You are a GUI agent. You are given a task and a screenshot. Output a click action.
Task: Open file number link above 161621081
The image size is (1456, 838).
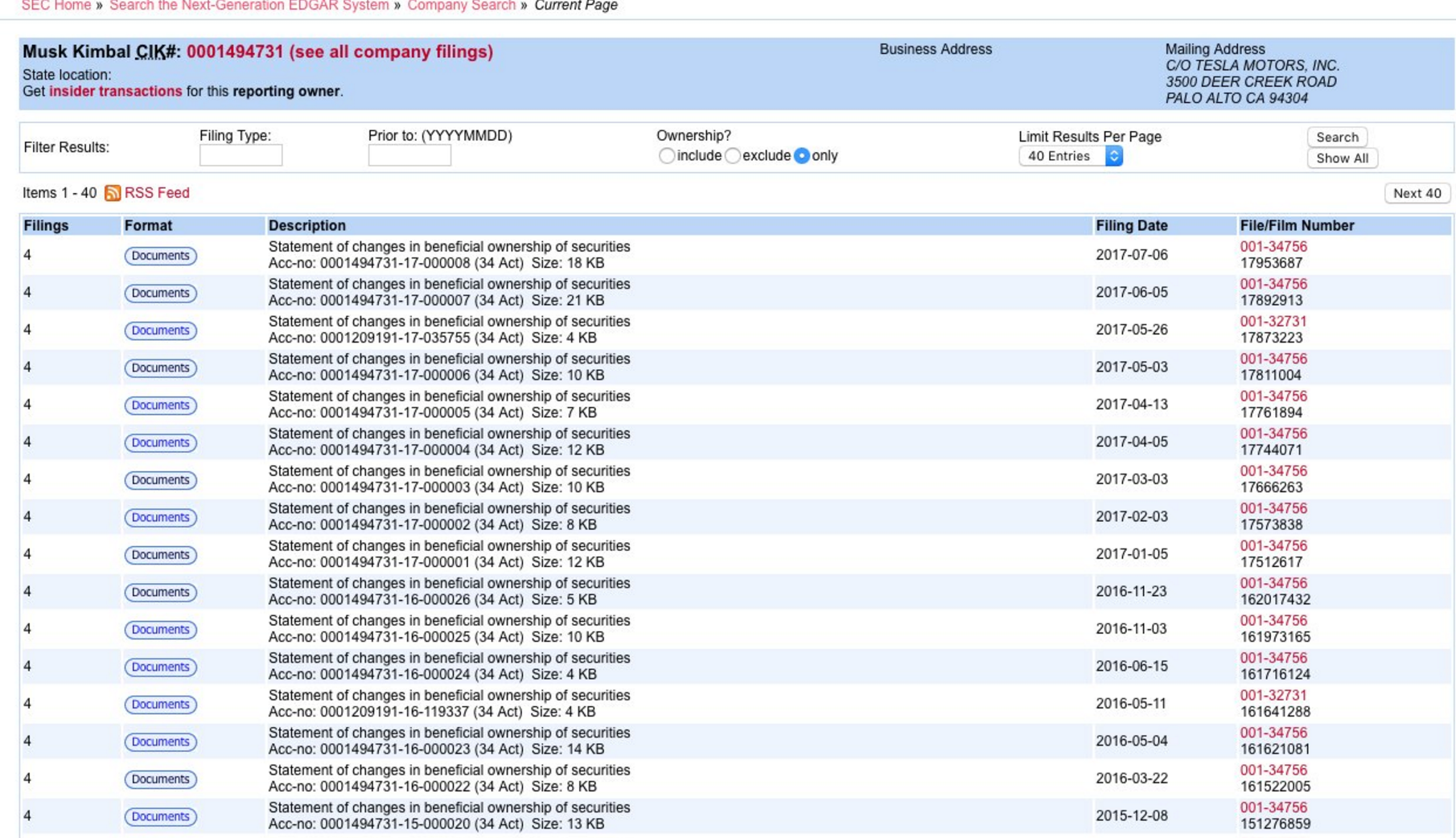tap(1273, 733)
